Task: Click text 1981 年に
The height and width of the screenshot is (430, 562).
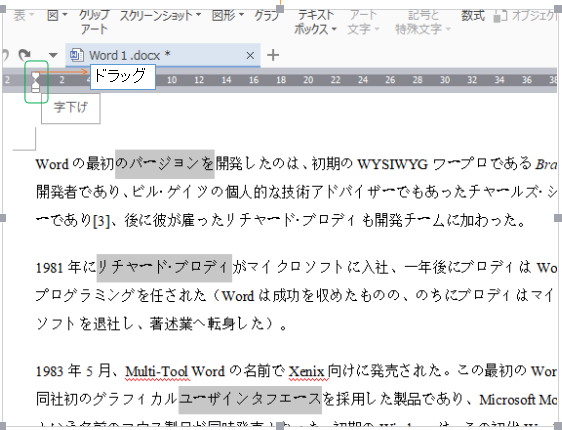Action: tap(66, 268)
